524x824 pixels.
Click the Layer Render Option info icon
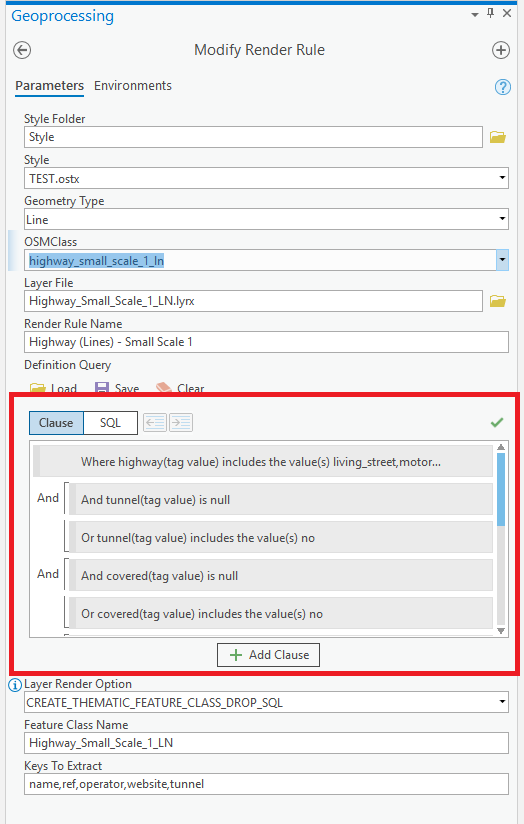(15, 685)
